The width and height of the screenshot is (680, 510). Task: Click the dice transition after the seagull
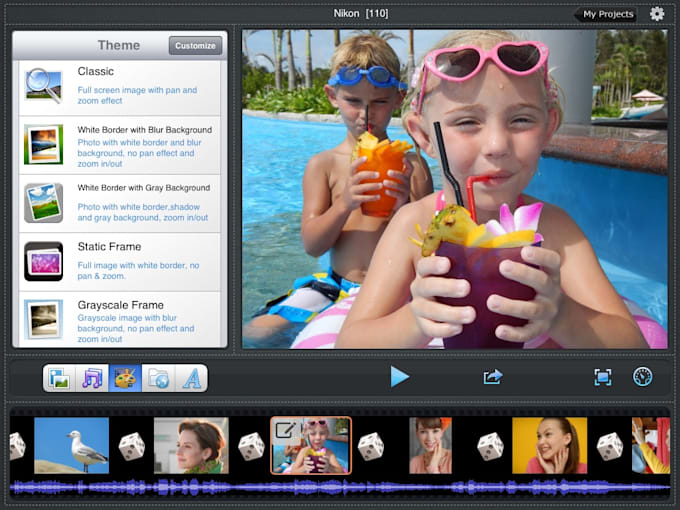pyautogui.click(x=132, y=446)
